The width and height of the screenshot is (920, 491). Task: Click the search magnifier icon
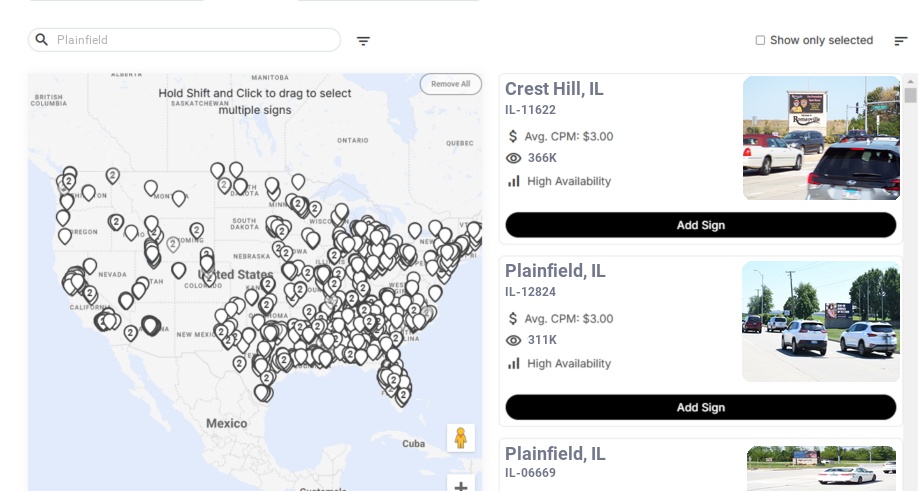pyautogui.click(x=42, y=40)
